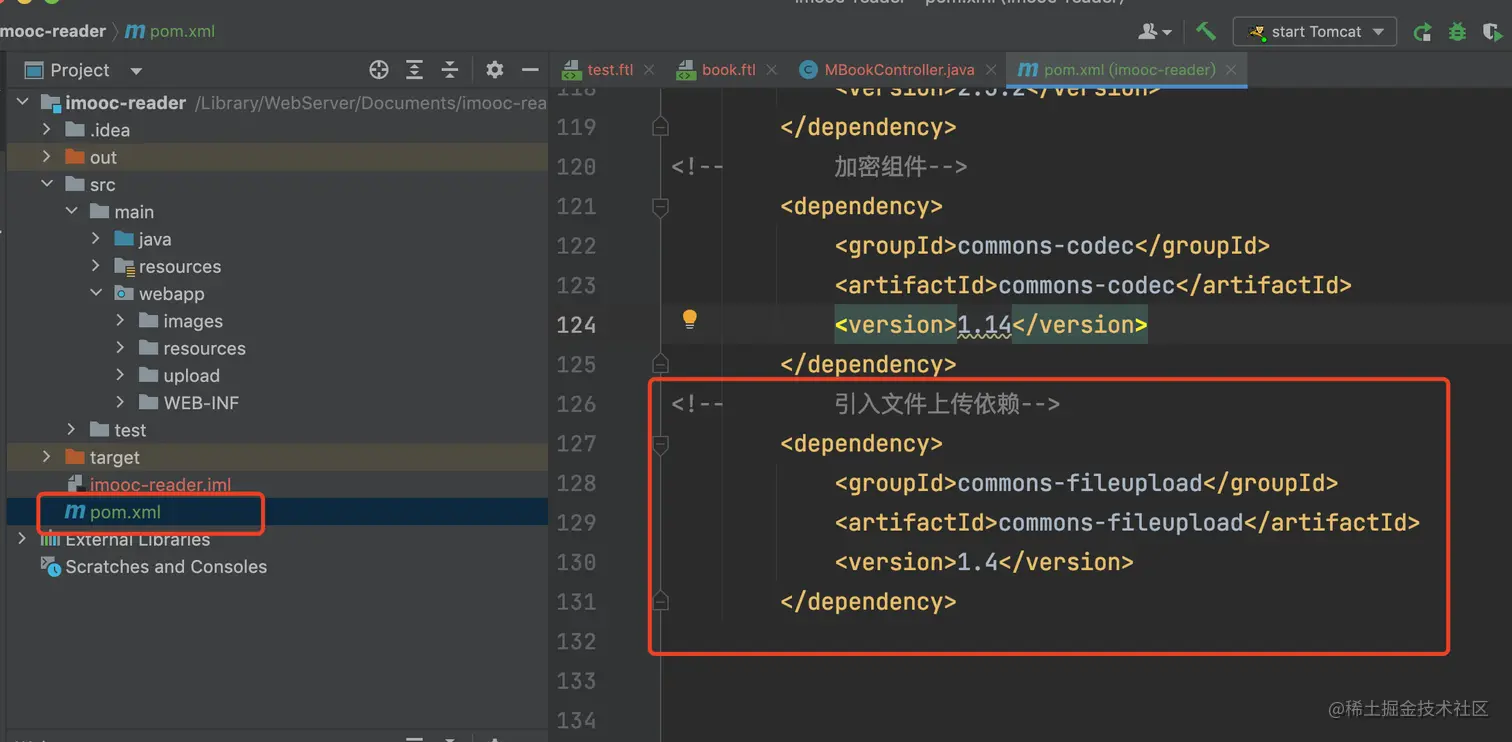This screenshot has height=742, width=1512.
Task: Open the start Tomcat run configuration dropdown
Action: click(x=1314, y=32)
